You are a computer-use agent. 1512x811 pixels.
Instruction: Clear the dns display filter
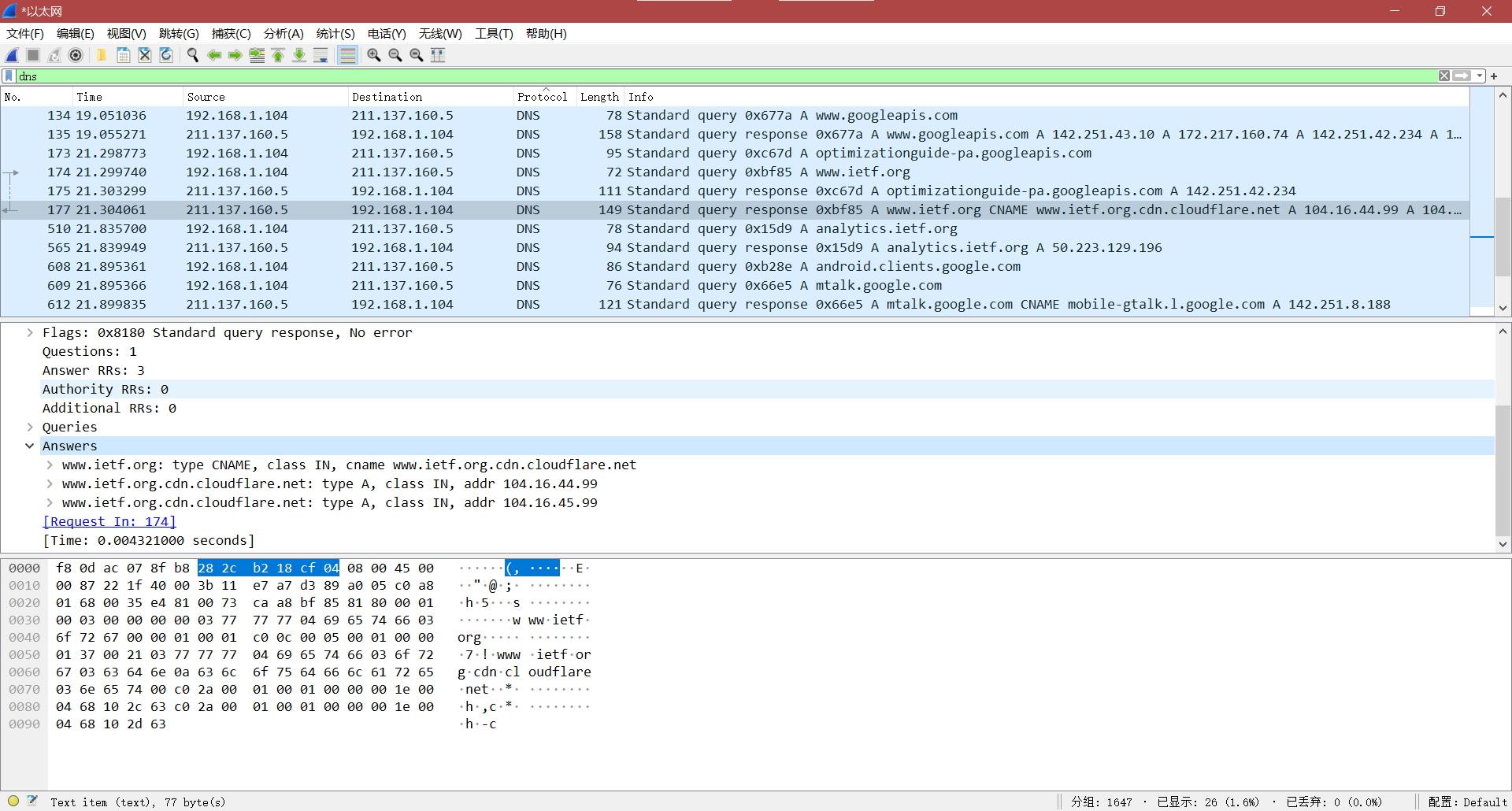[x=1443, y=76]
